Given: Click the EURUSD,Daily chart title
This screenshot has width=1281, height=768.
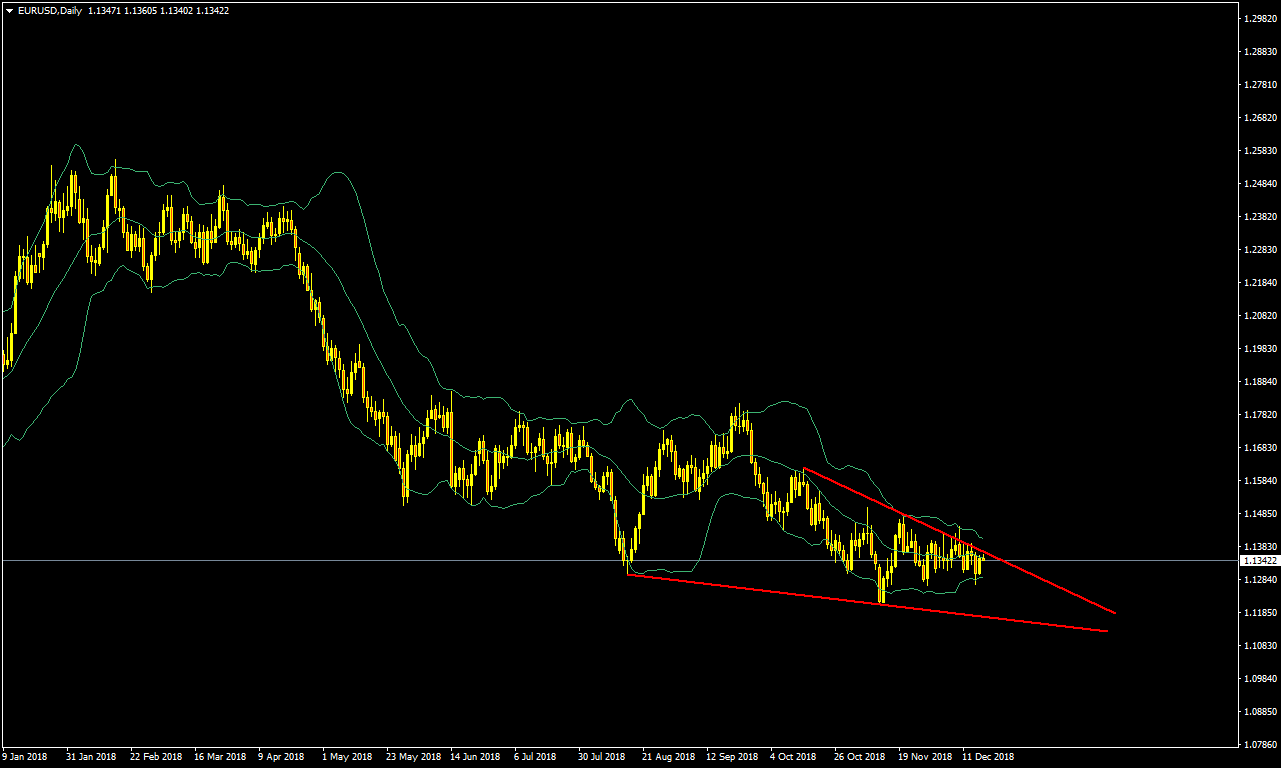Looking at the screenshot, I should point(50,10).
